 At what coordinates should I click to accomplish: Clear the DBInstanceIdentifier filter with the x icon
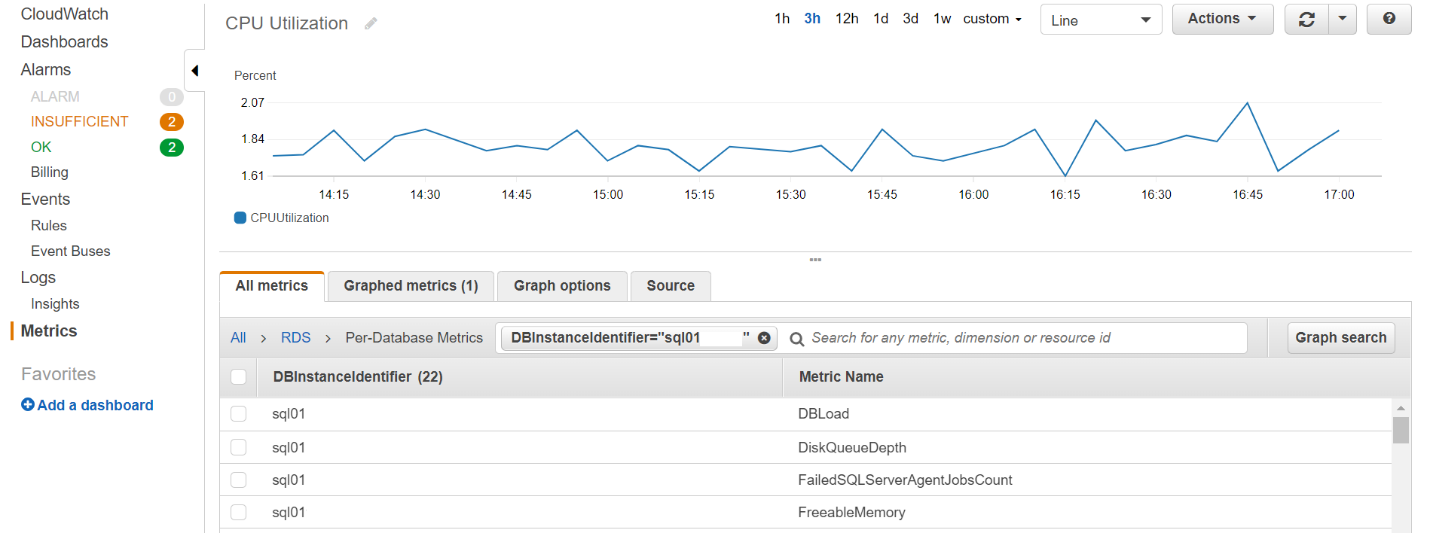(x=764, y=338)
